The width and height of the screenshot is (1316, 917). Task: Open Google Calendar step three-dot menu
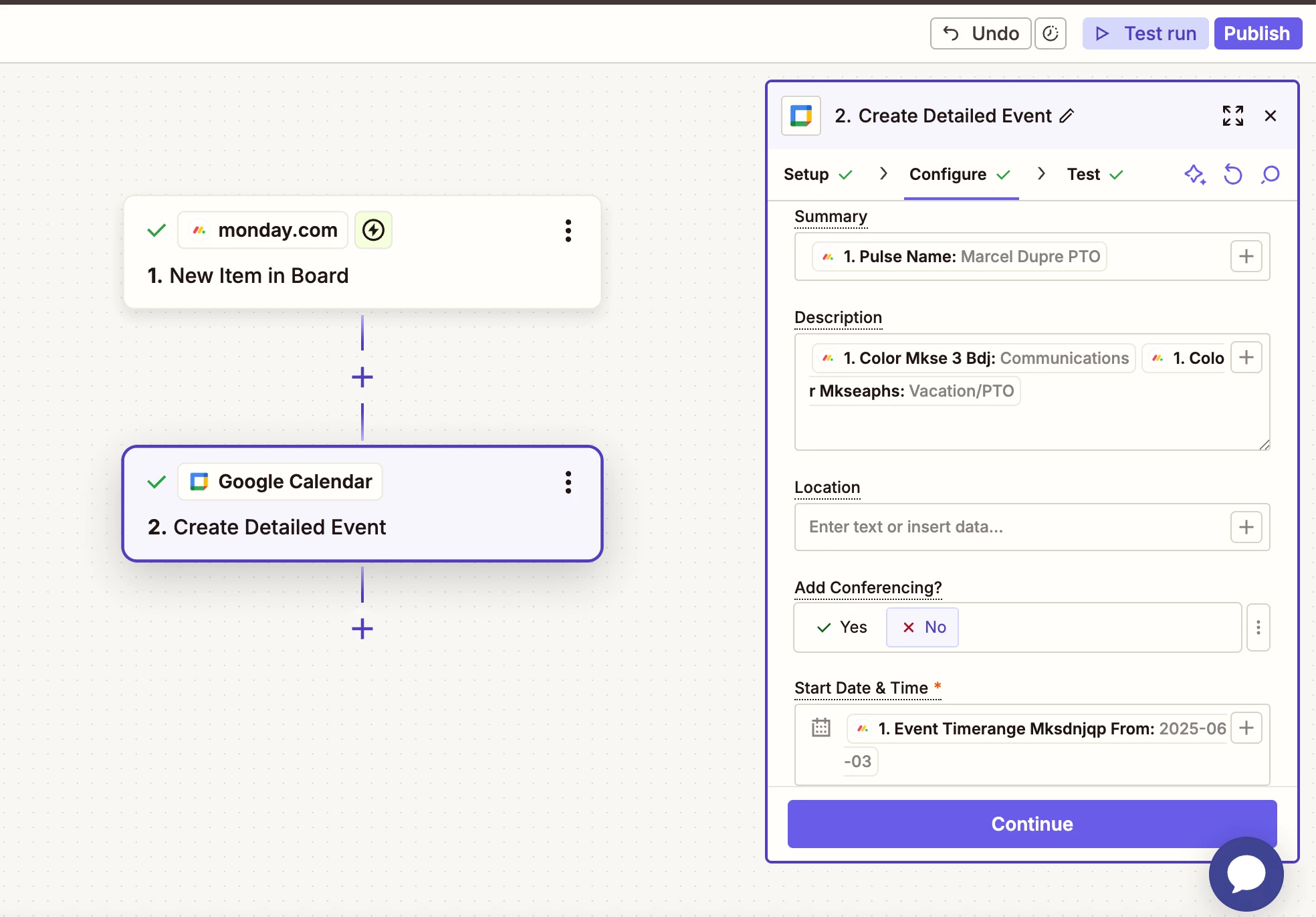point(568,482)
